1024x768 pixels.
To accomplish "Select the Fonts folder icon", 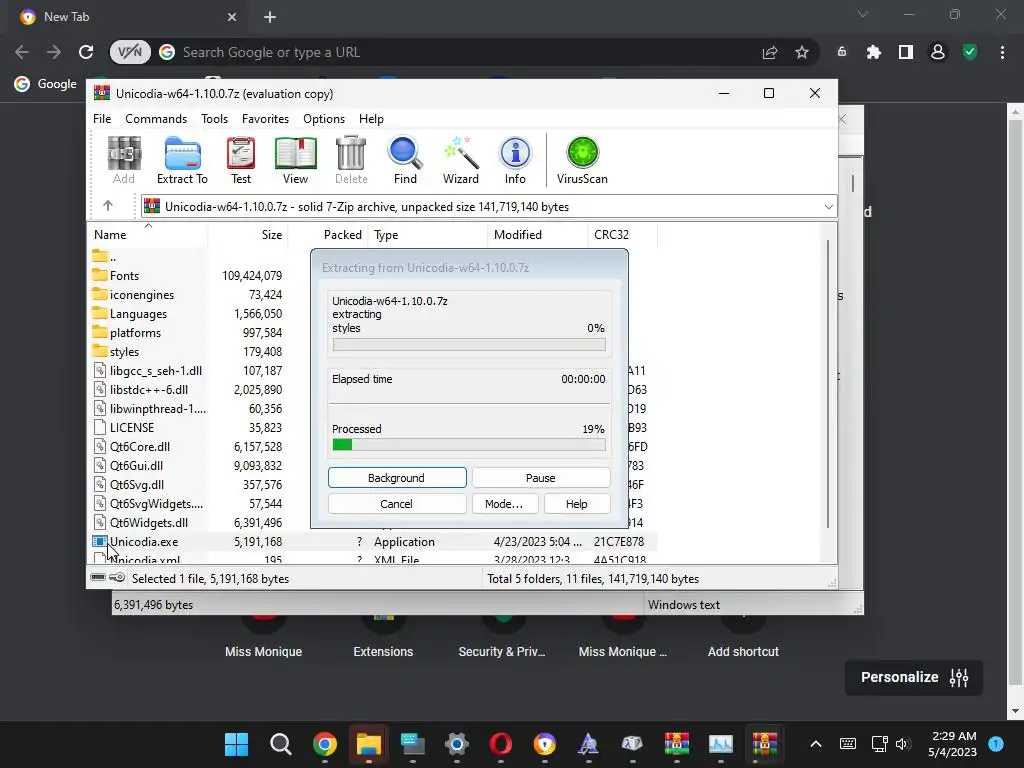I will (x=100, y=275).
